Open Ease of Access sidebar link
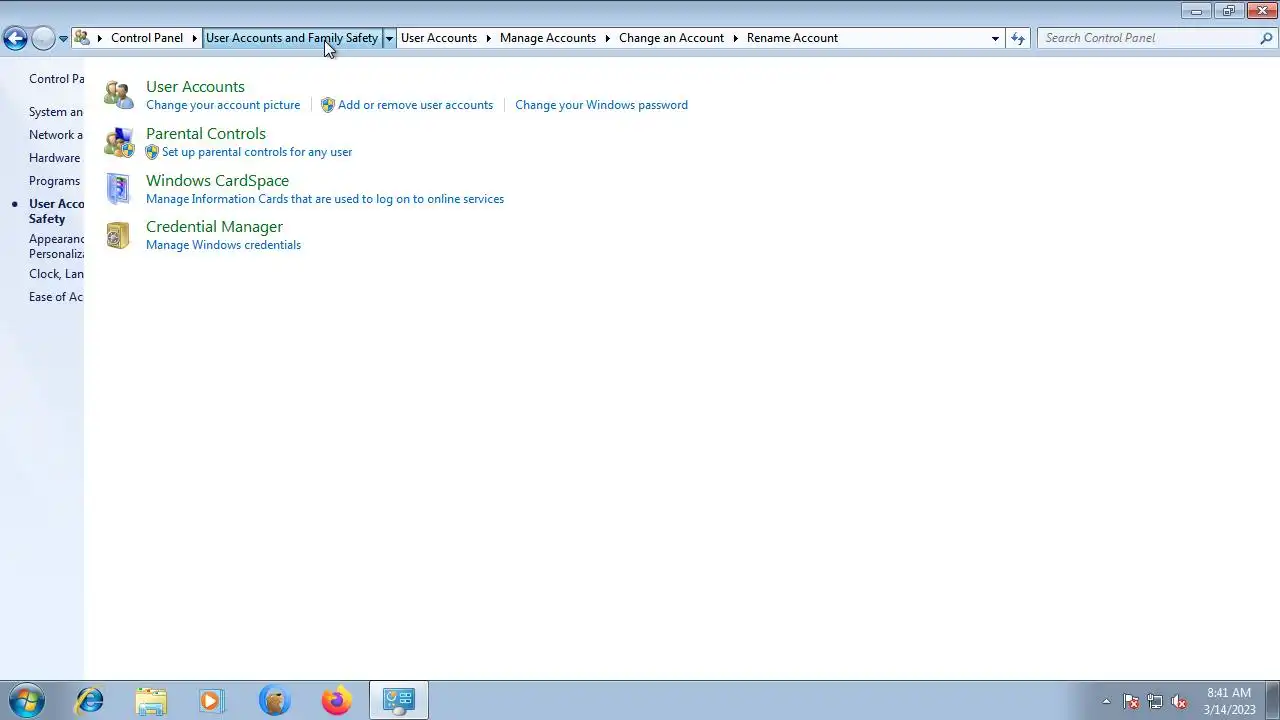The image size is (1280, 720). pos(56,297)
